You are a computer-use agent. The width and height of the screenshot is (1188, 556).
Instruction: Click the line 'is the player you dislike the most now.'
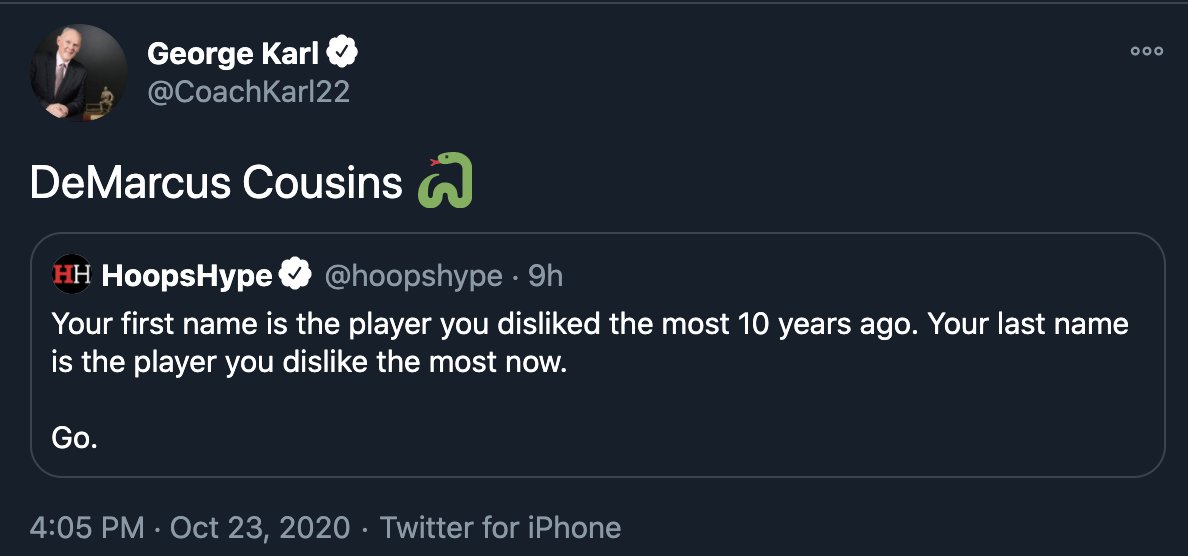(x=309, y=361)
